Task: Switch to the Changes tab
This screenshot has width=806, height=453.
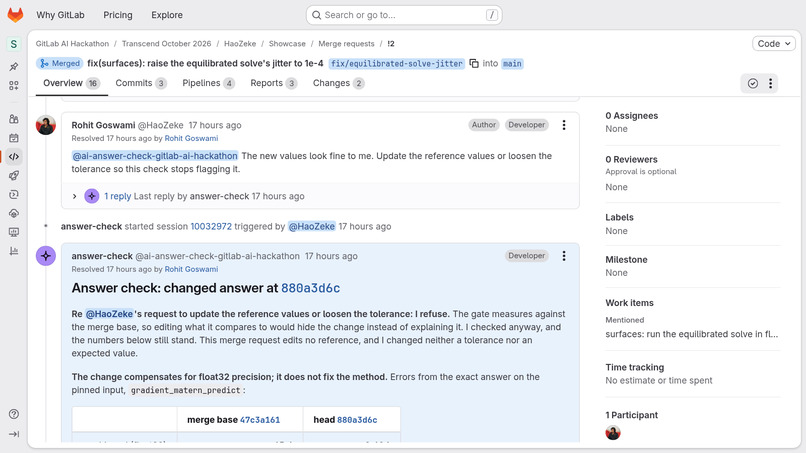Action: tap(339, 83)
